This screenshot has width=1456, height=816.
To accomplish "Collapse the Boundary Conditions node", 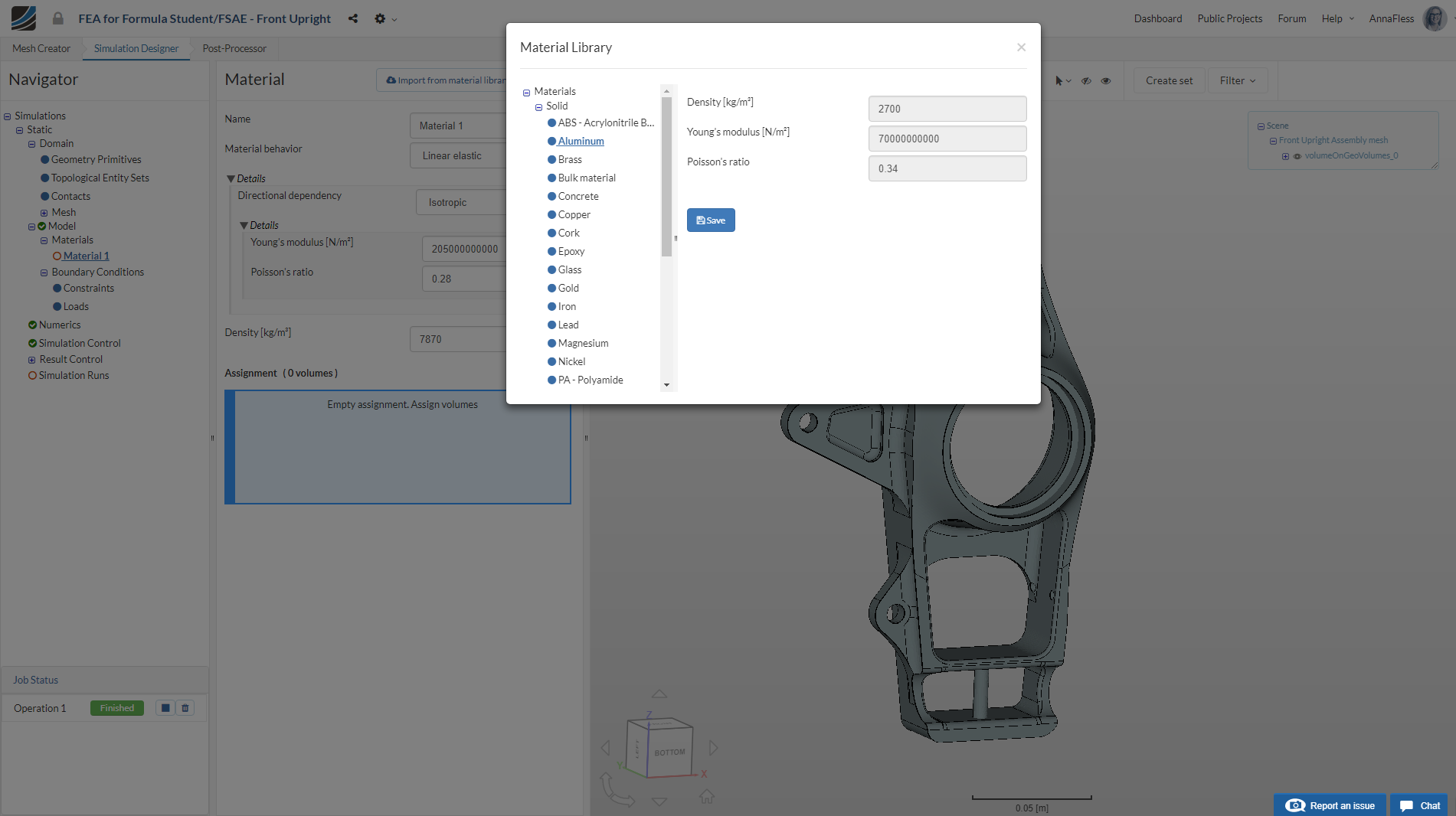I will [x=44, y=273].
